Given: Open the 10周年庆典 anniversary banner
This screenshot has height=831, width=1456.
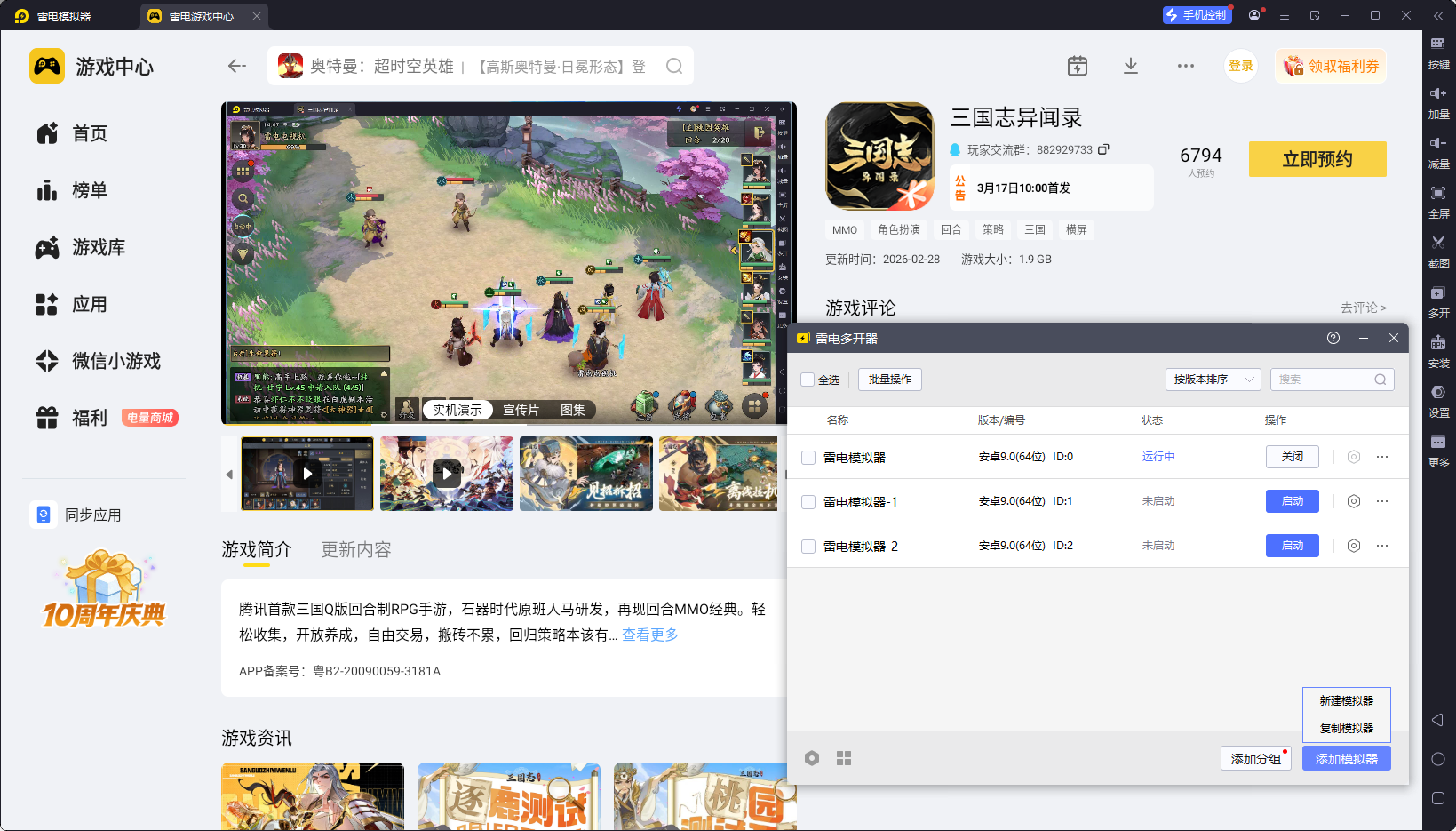Looking at the screenshot, I should coord(104,590).
